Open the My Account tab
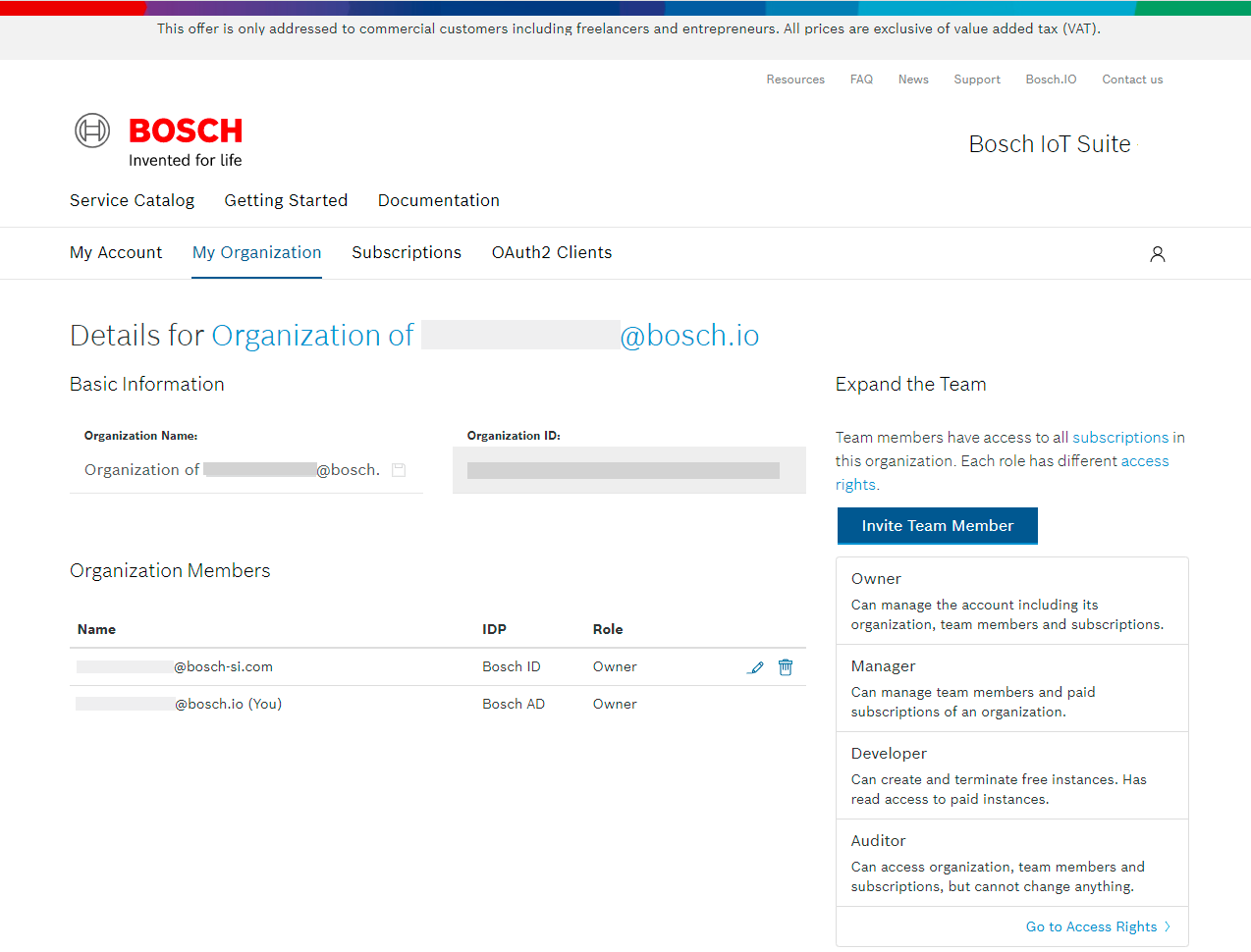 [x=116, y=253]
